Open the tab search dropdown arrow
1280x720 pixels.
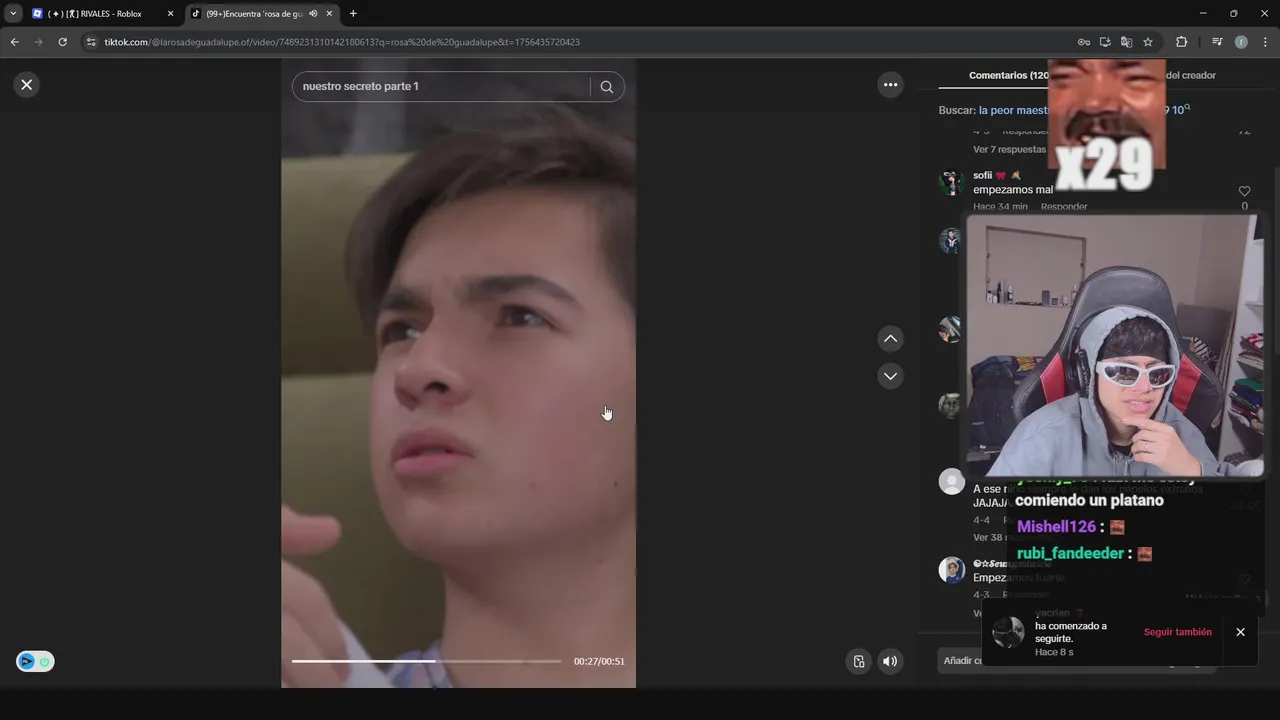click(13, 14)
